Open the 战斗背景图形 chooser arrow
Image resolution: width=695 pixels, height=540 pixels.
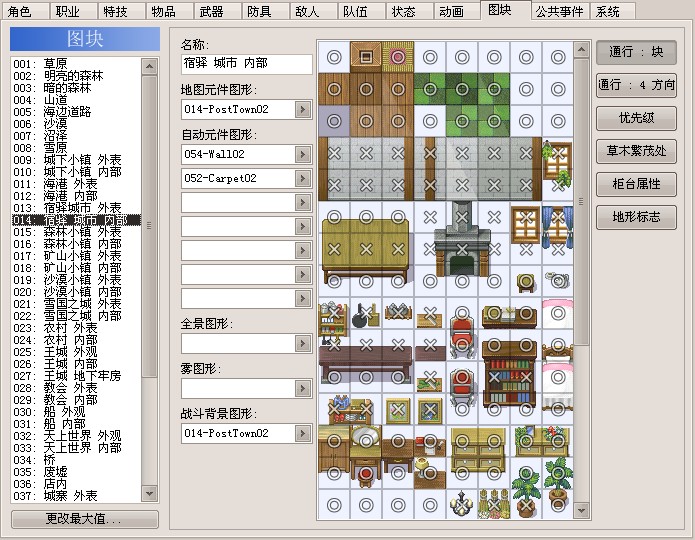pyautogui.click(x=303, y=433)
